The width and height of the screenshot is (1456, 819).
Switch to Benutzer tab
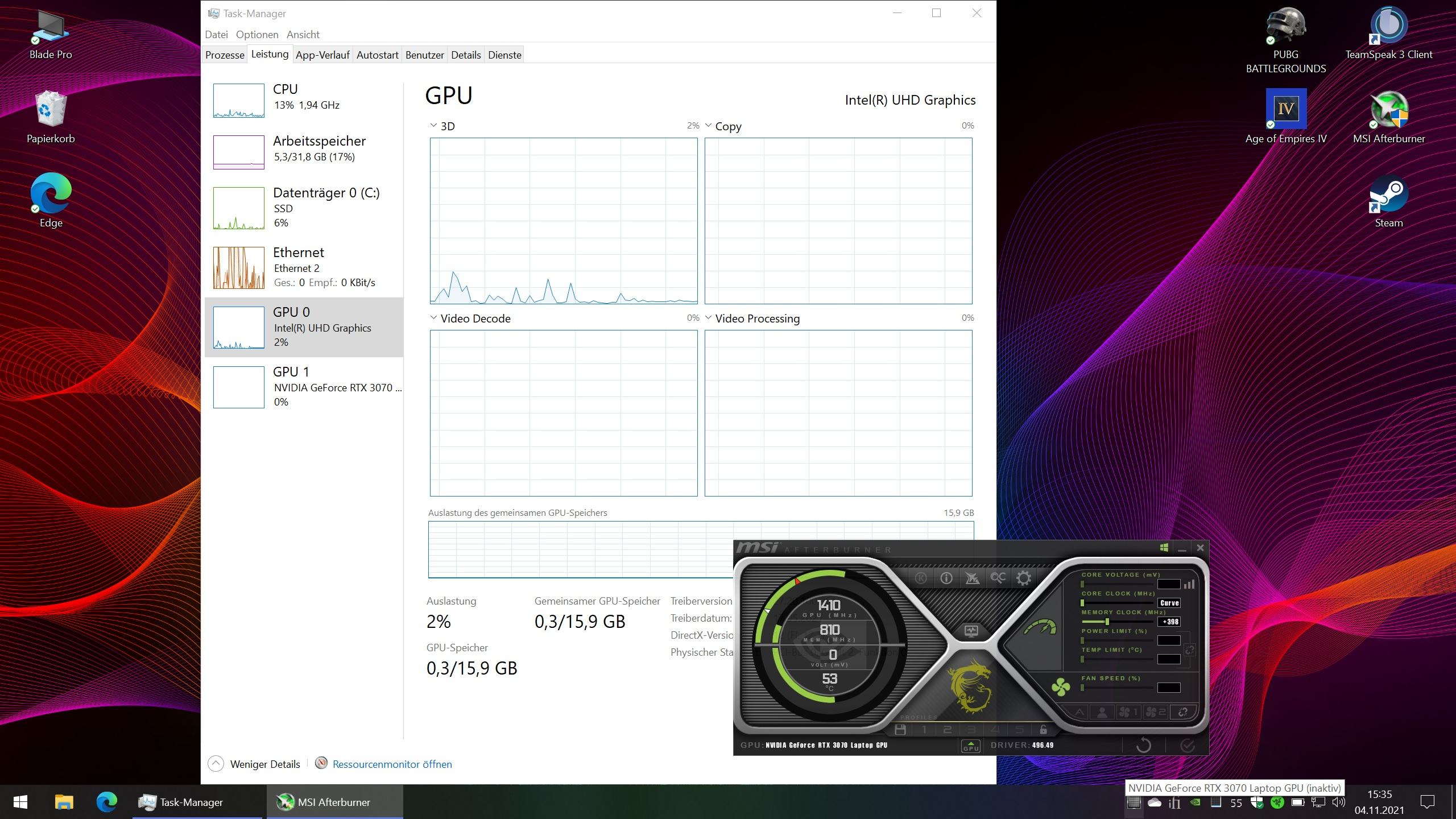(x=425, y=55)
